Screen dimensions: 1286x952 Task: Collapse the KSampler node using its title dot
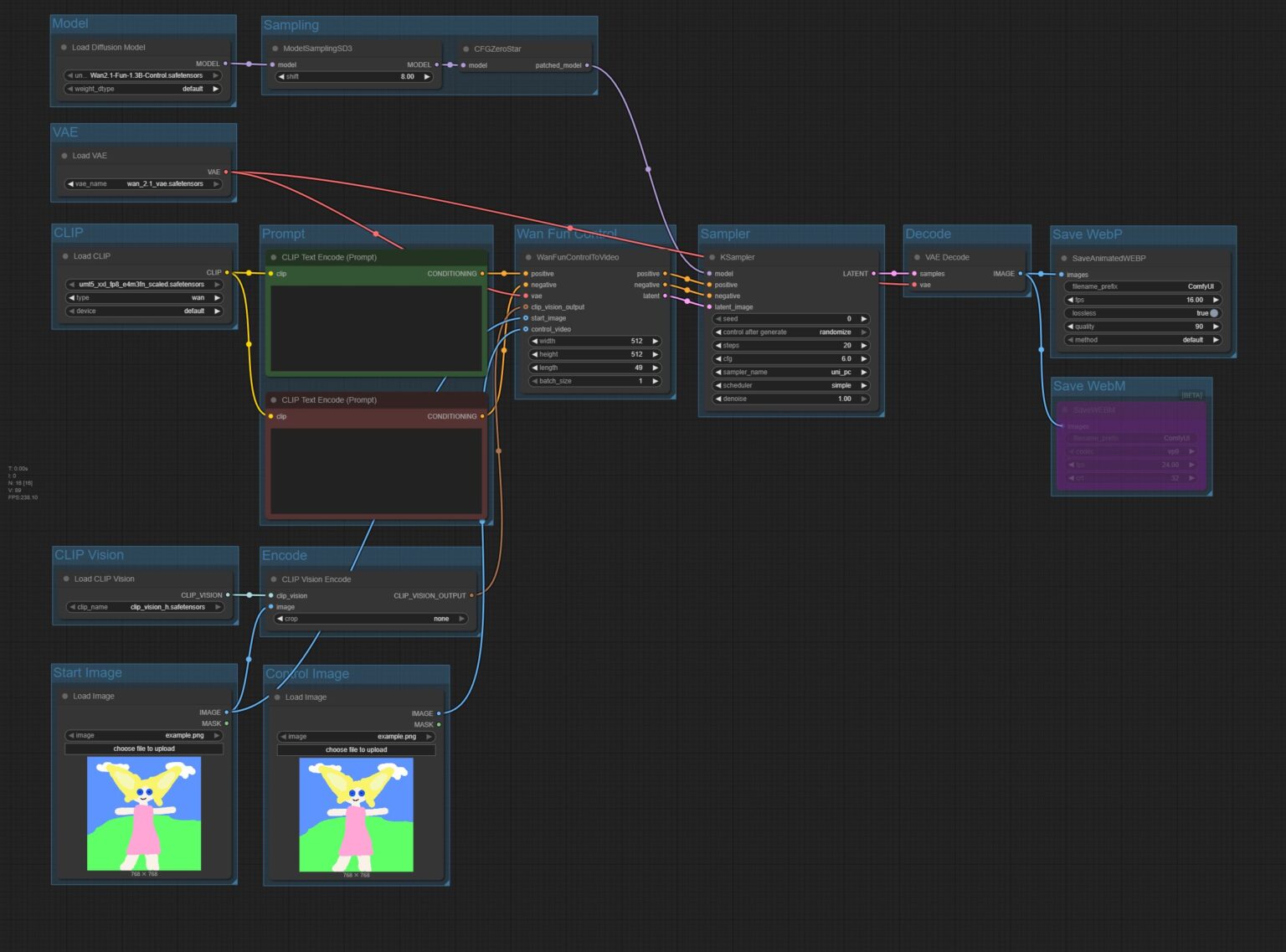coord(712,257)
